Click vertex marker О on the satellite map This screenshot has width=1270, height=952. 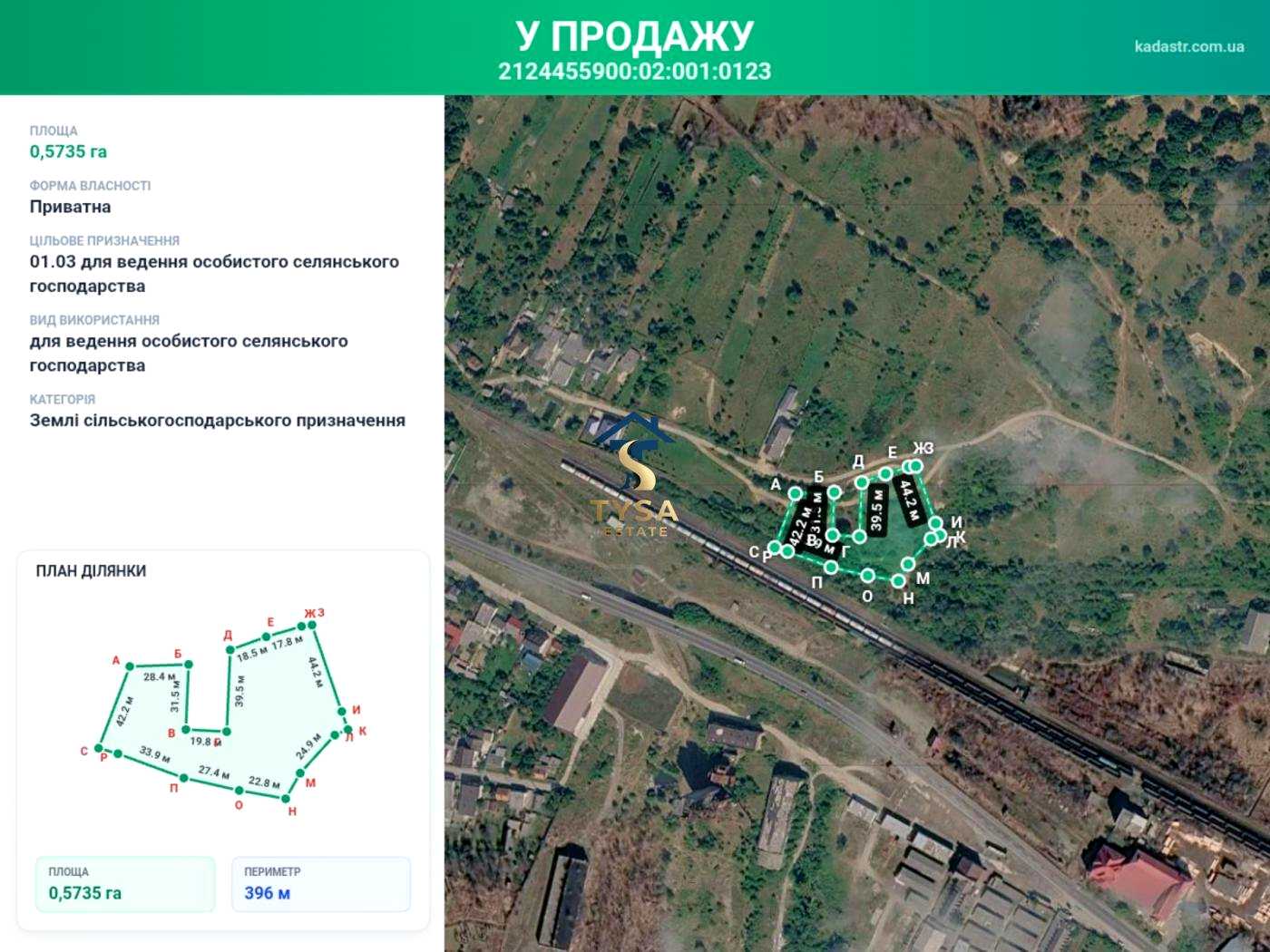tap(868, 576)
